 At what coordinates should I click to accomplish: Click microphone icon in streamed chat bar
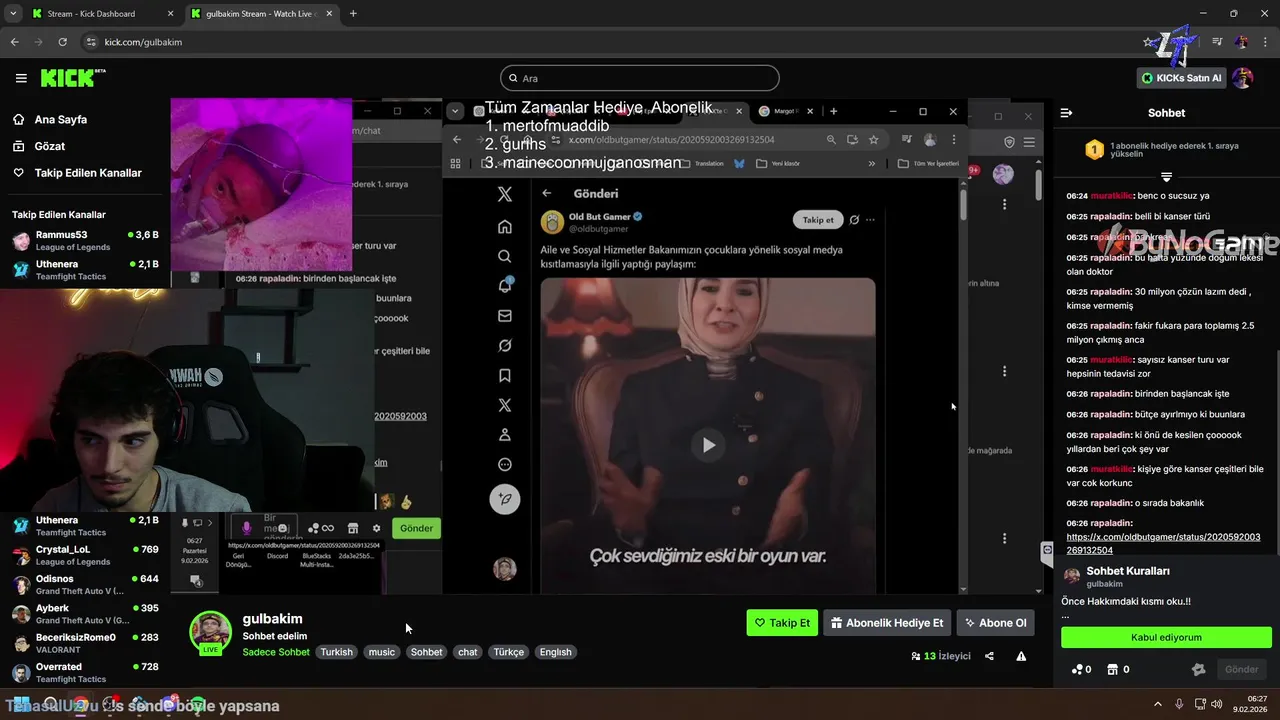pos(246,528)
